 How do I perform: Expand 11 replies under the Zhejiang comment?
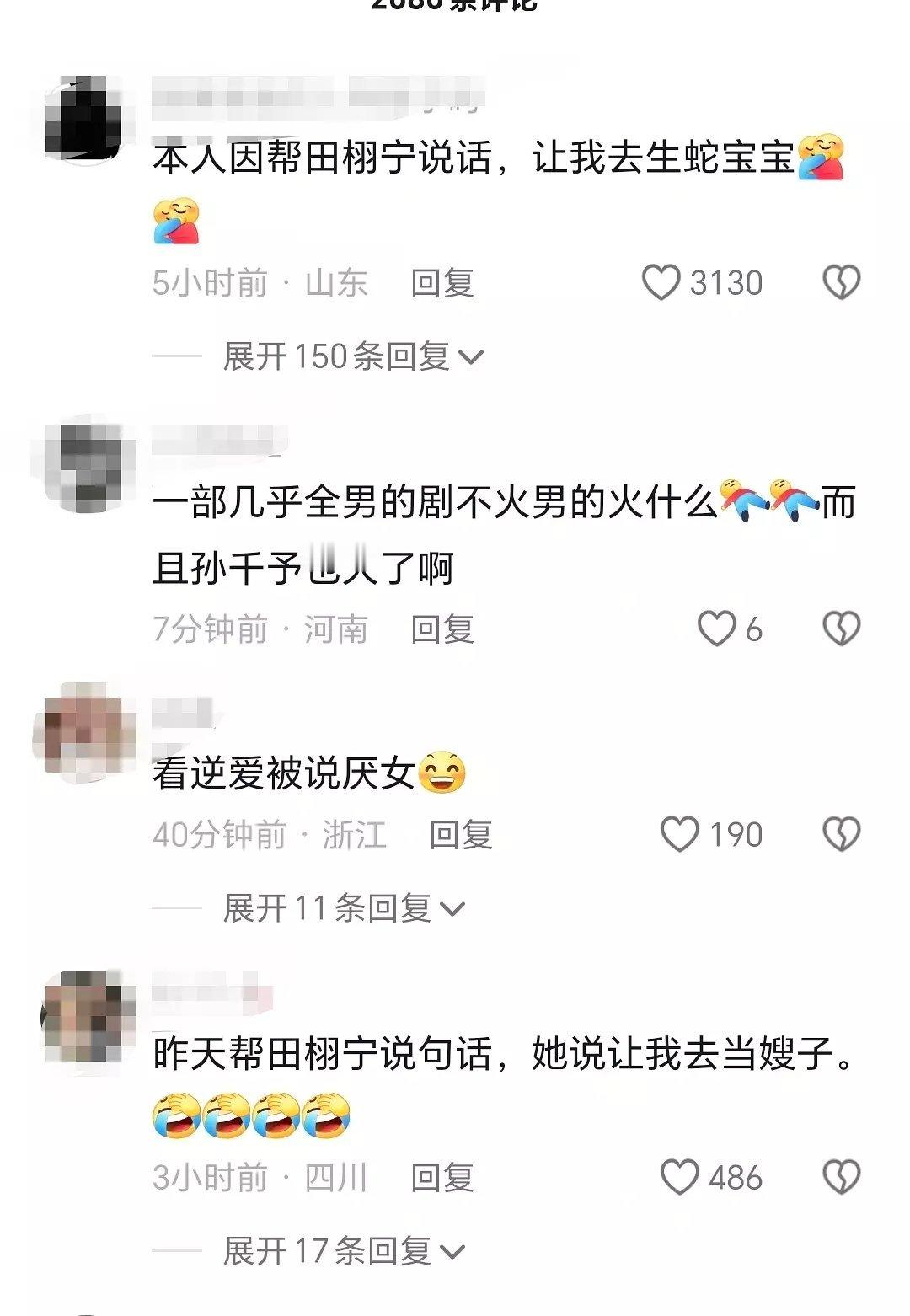[x=344, y=908]
